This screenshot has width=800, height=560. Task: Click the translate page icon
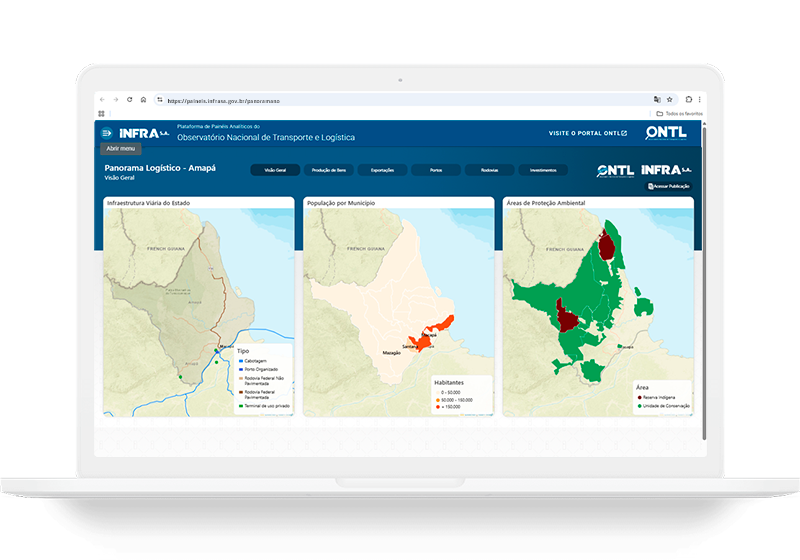[657, 100]
